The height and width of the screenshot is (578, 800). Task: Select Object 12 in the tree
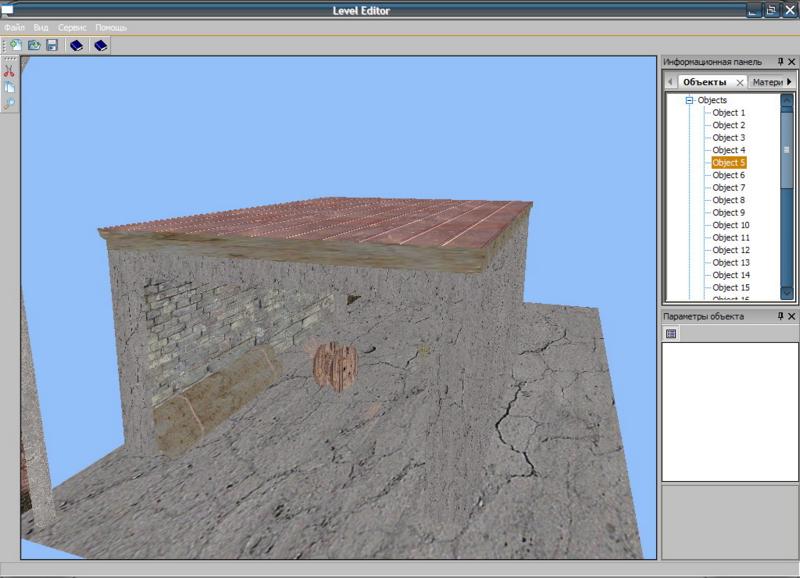coord(731,250)
